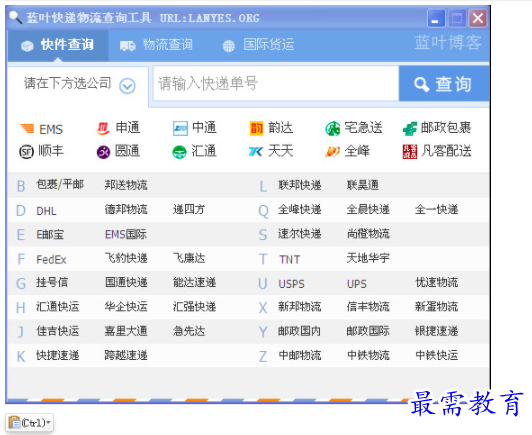Pick 全一快递 entry
Screen dimensions: 532x435
[x=437, y=210]
